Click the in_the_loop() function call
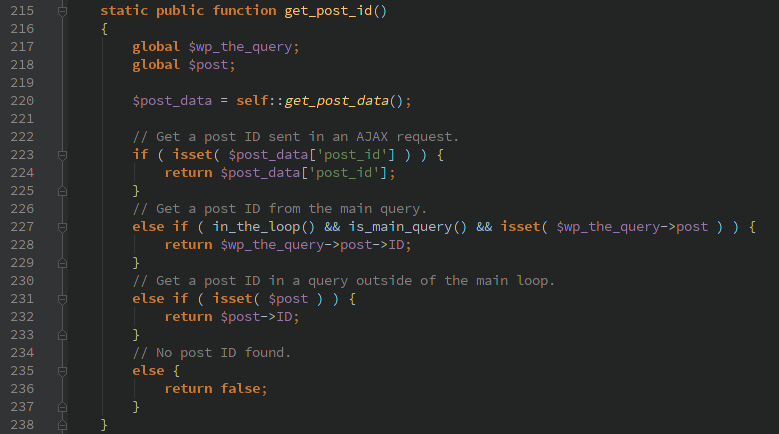This screenshot has width=779, height=434. pyautogui.click(x=264, y=227)
